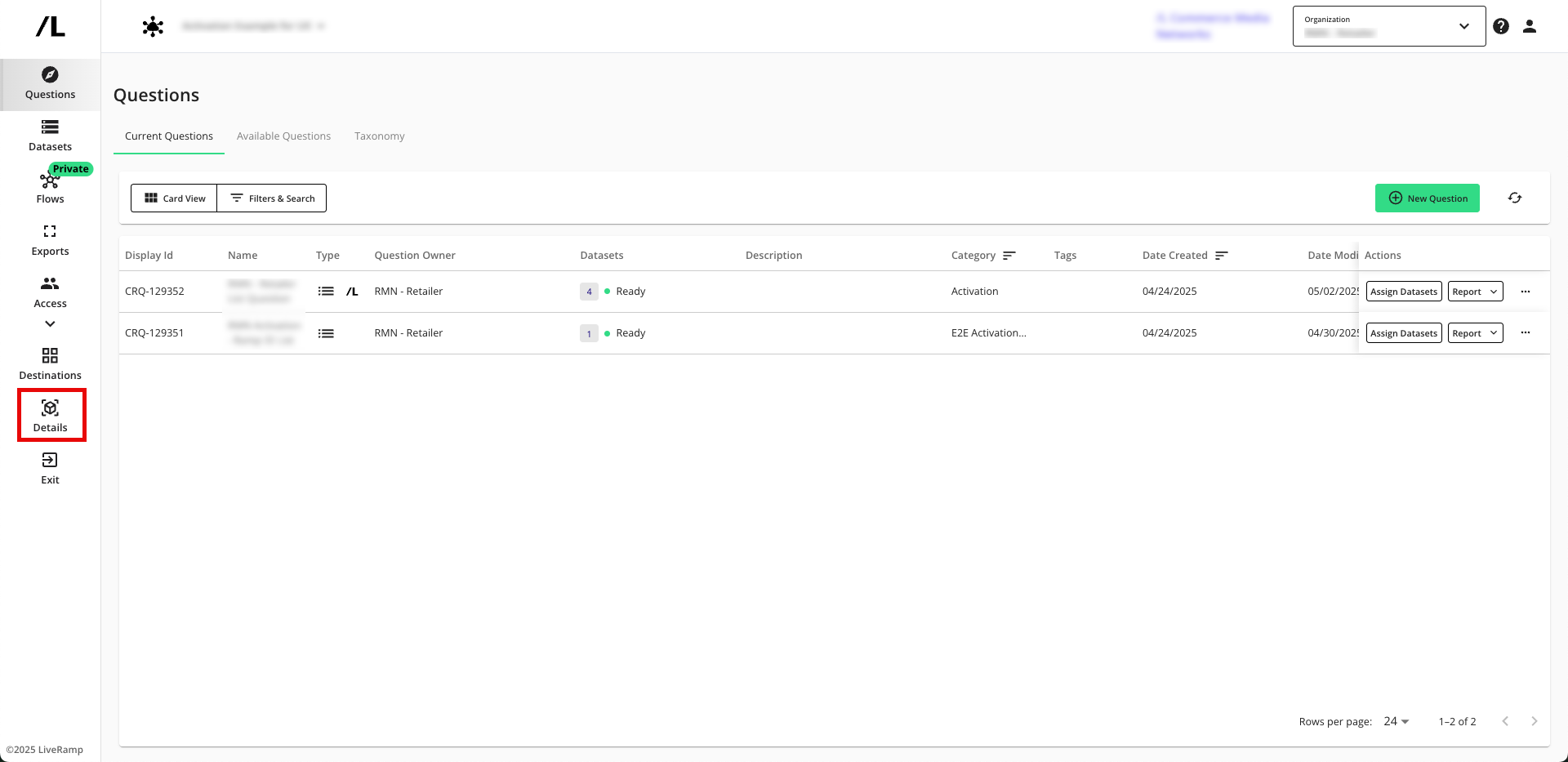Change the rows per page dropdown
Screen dimensions: 1568x762
[x=1396, y=721]
